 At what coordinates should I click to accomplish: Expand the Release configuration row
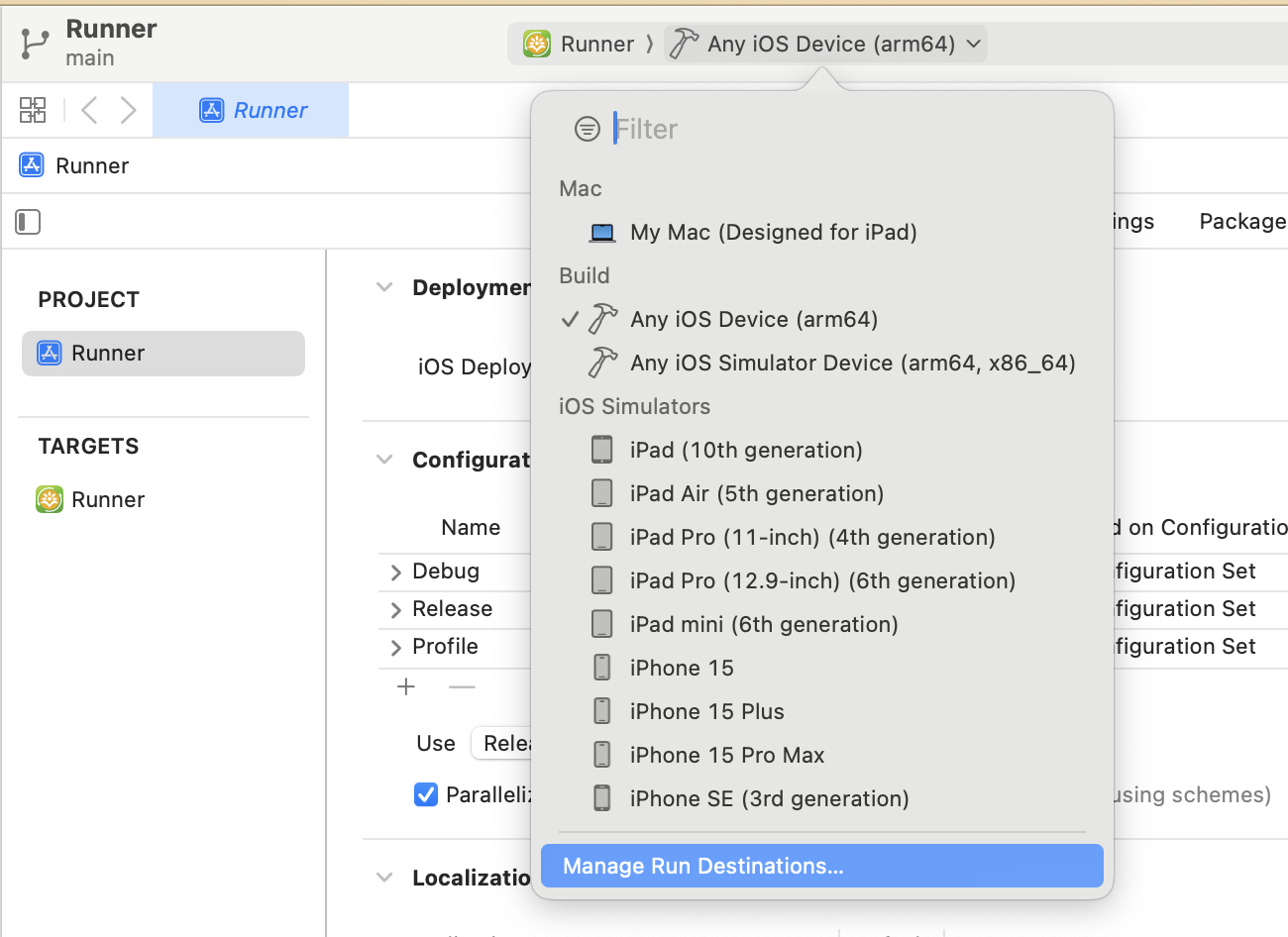point(396,610)
